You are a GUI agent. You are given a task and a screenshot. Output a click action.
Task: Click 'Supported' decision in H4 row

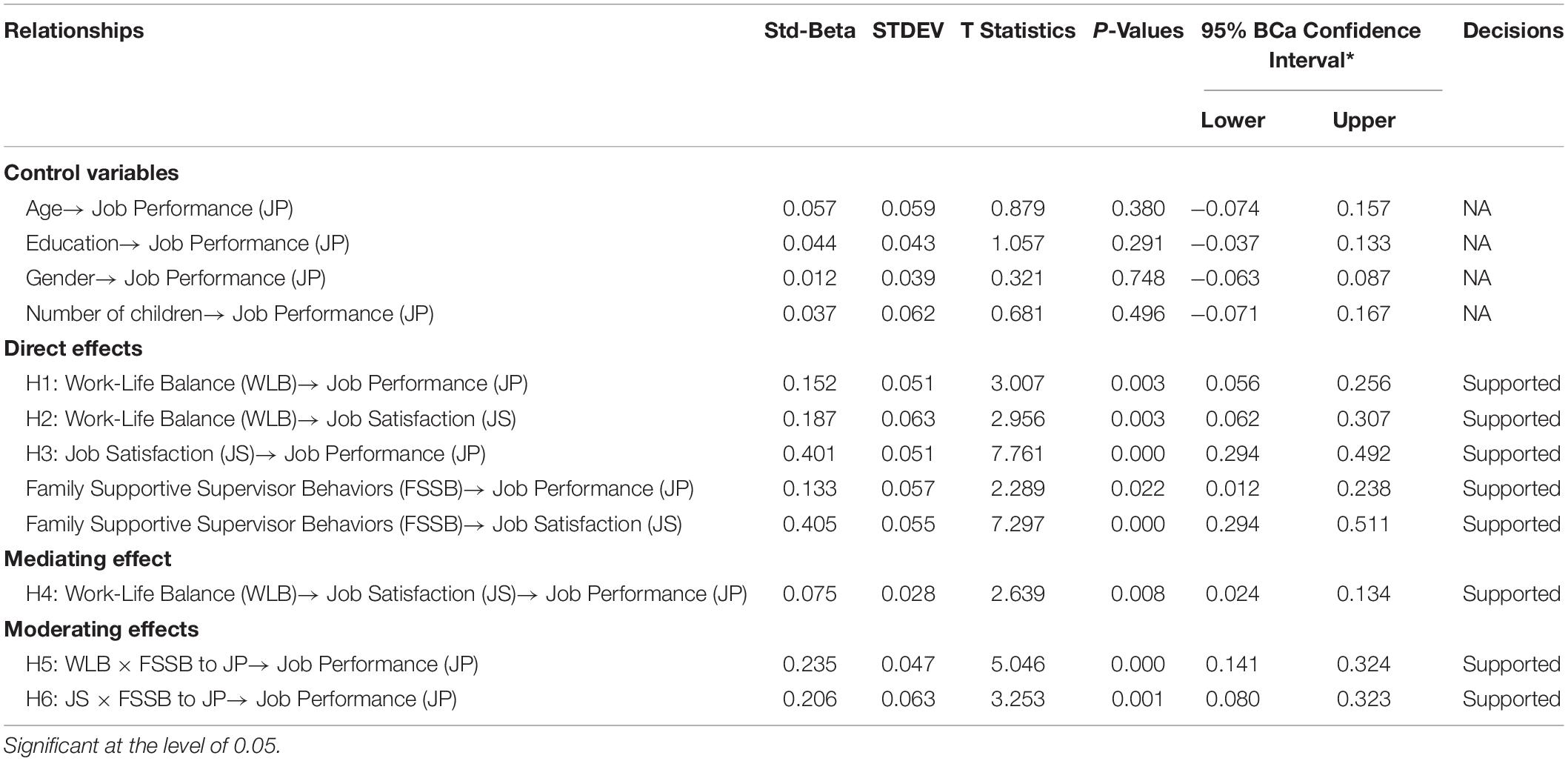coord(1512,594)
